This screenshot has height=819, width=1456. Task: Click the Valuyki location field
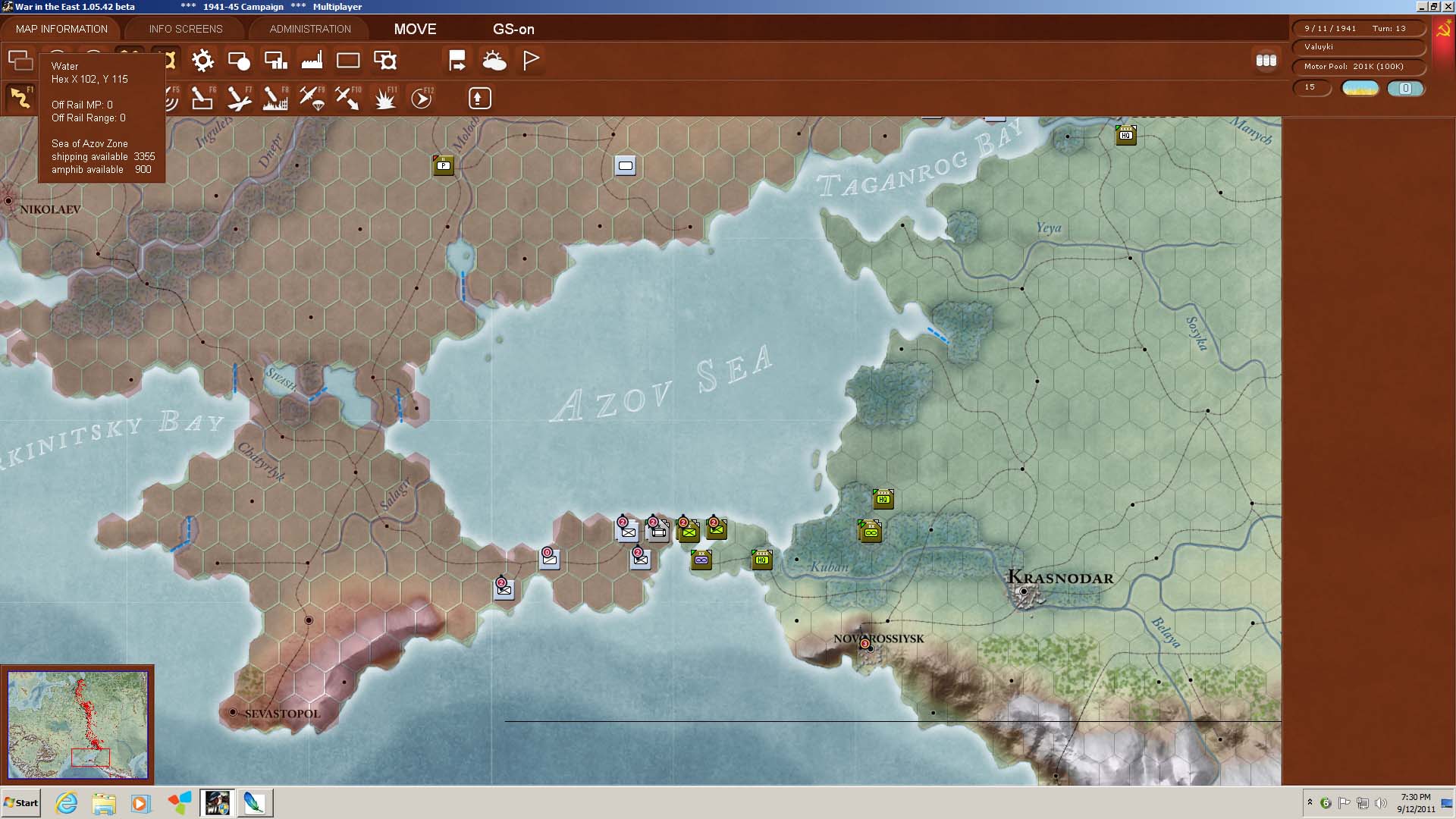point(1357,47)
